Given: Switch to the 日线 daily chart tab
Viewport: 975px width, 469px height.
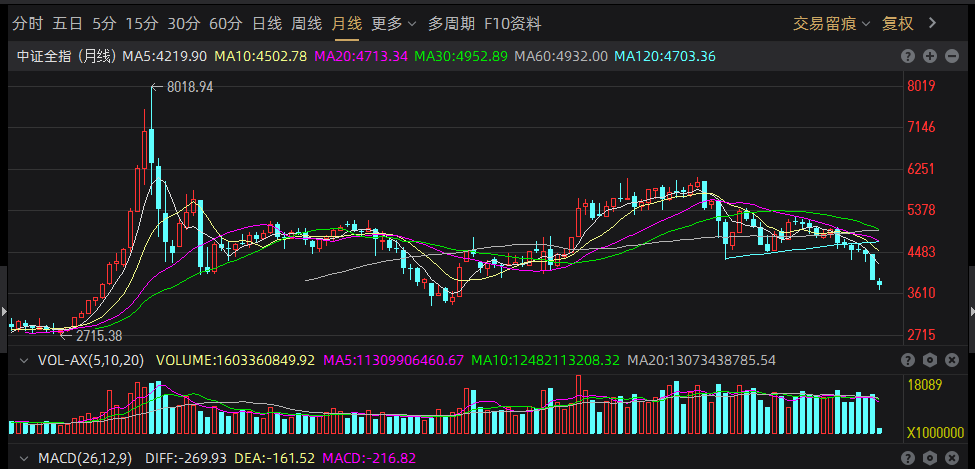Looking at the screenshot, I should pos(267,24).
